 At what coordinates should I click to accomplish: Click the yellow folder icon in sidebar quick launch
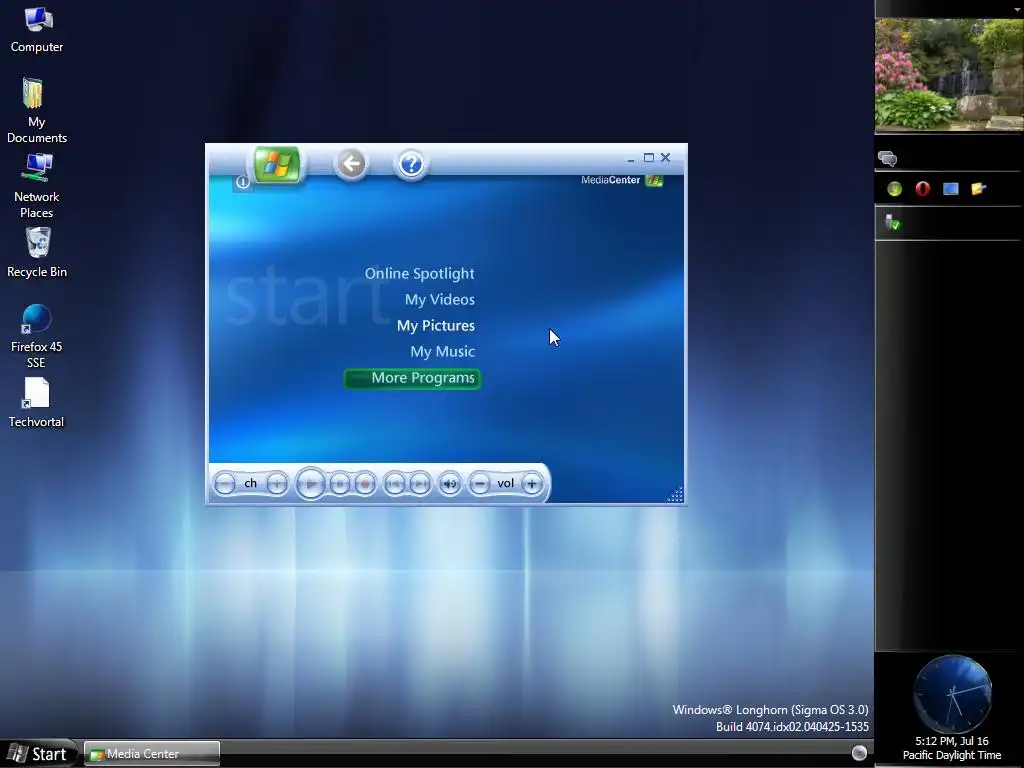pyautogui.click(x=978, y=189)
